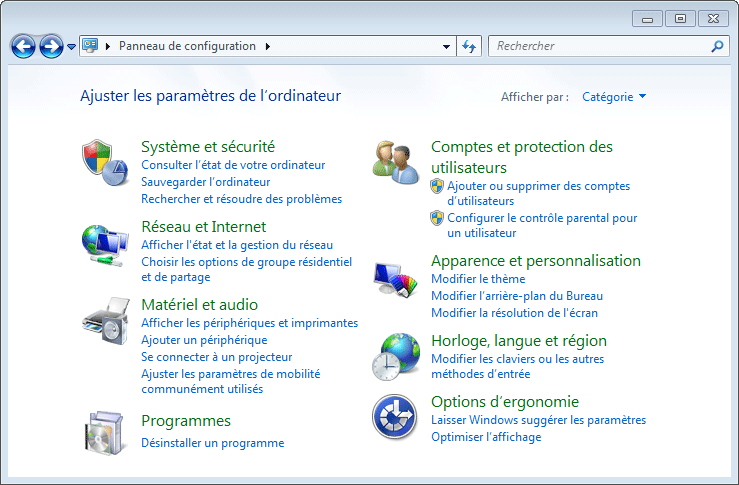Viewport: 739px width, 485px height.
Task: Open Choisir les options de groupe résidentiel
Action: [246, 269]
